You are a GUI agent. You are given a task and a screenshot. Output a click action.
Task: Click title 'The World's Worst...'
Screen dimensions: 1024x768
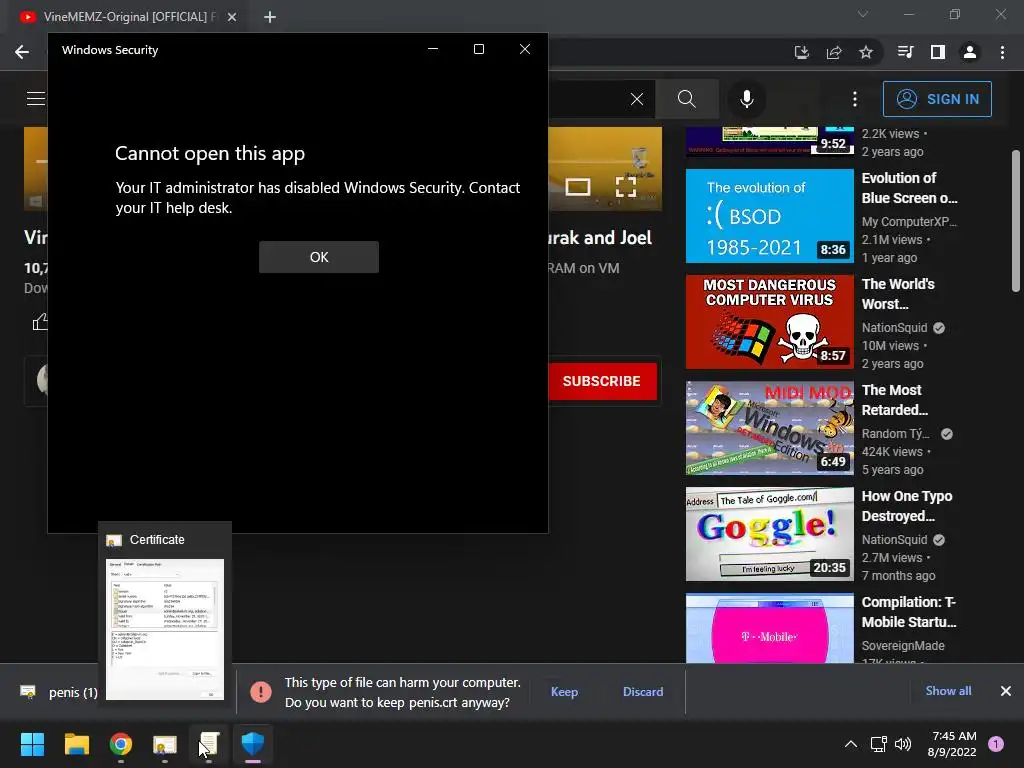898,294
